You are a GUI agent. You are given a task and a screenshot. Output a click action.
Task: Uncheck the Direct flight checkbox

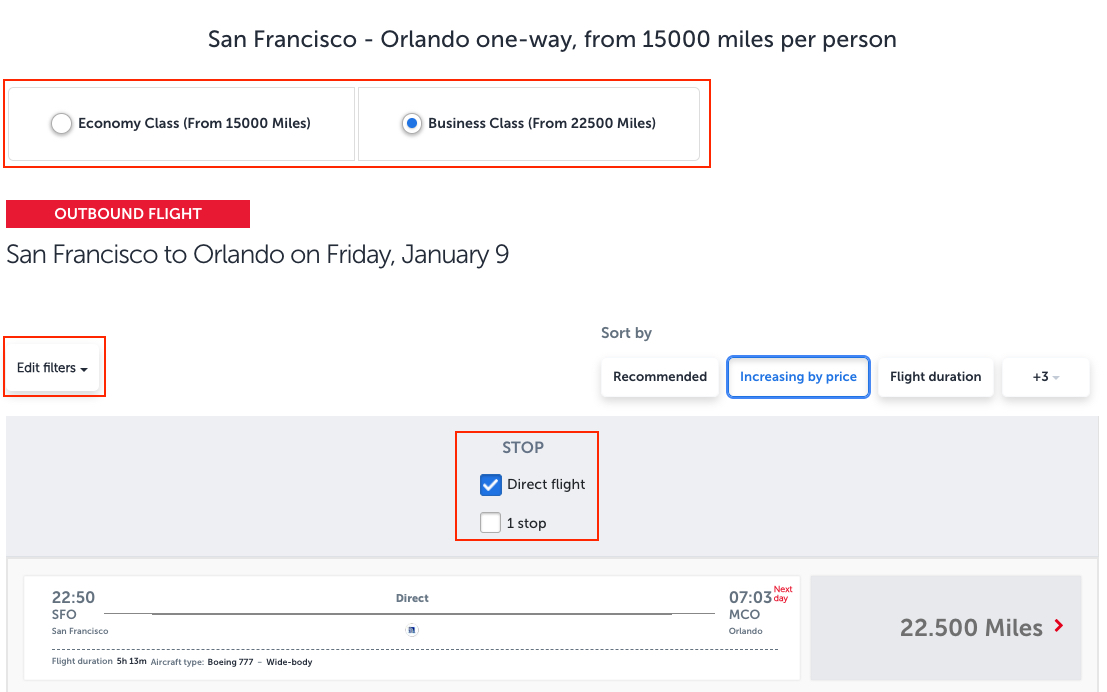click(x=490, y=484)
